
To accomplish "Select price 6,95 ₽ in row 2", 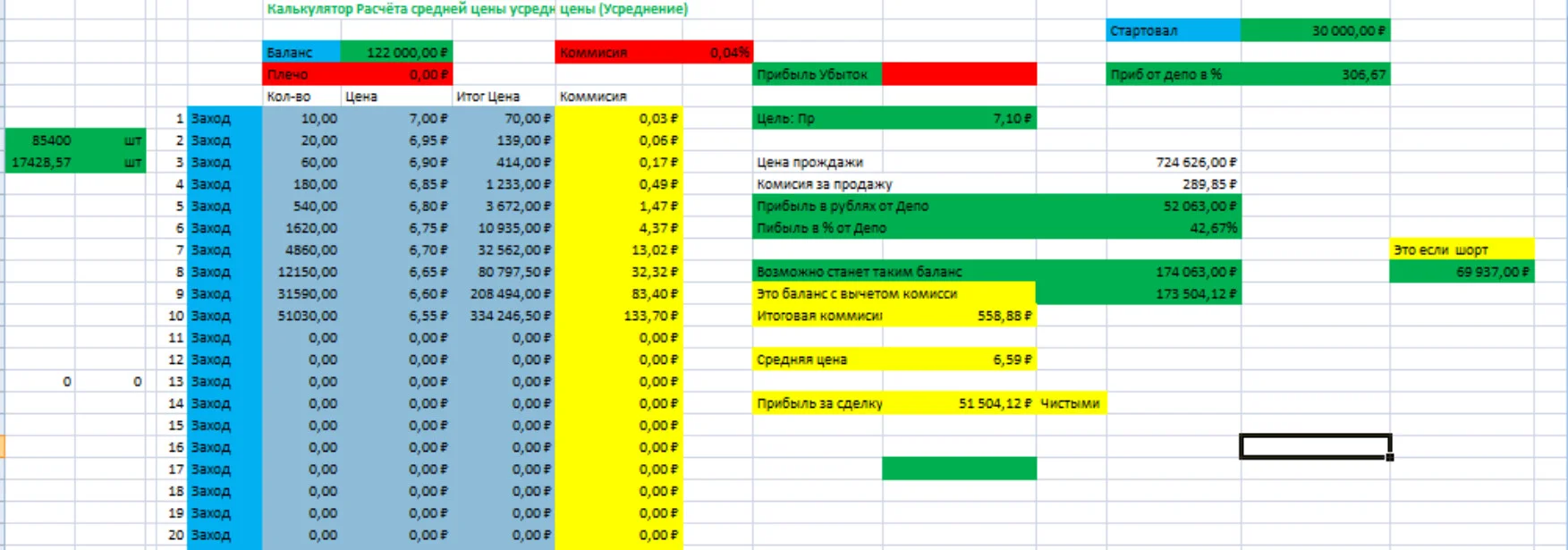I will point(396,140).
